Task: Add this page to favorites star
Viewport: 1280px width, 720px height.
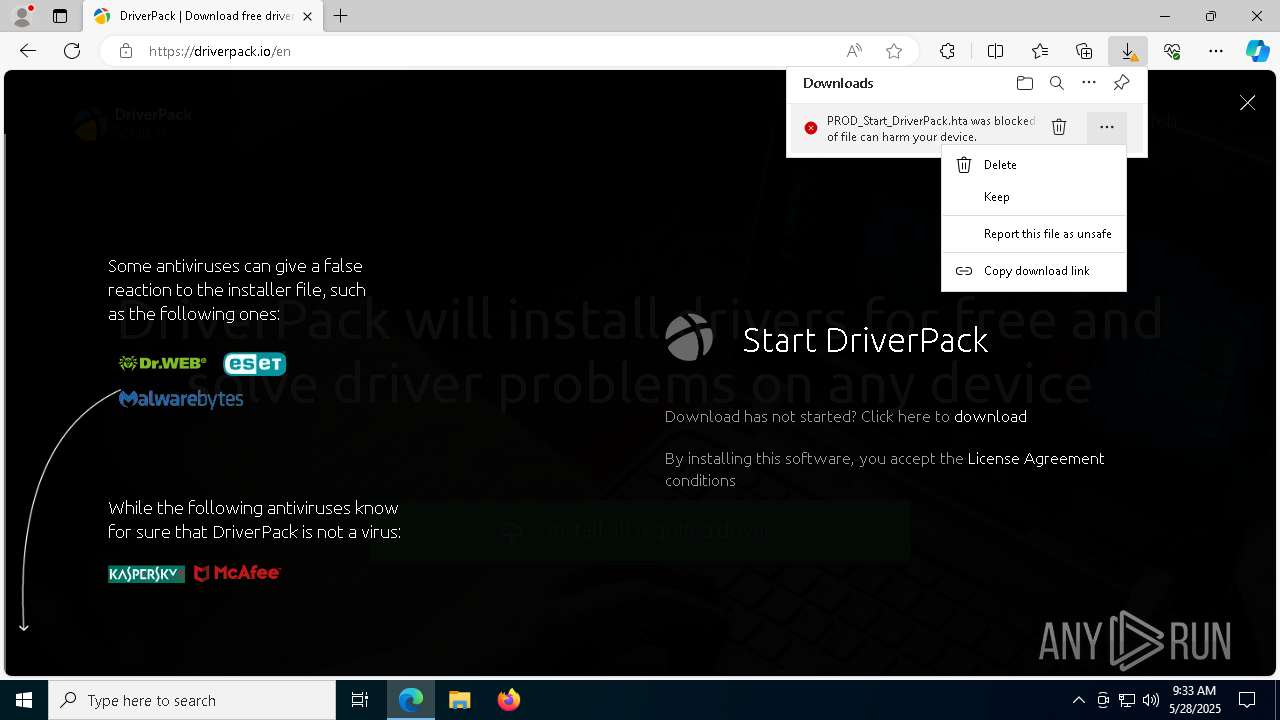Action: coord(894,51)
